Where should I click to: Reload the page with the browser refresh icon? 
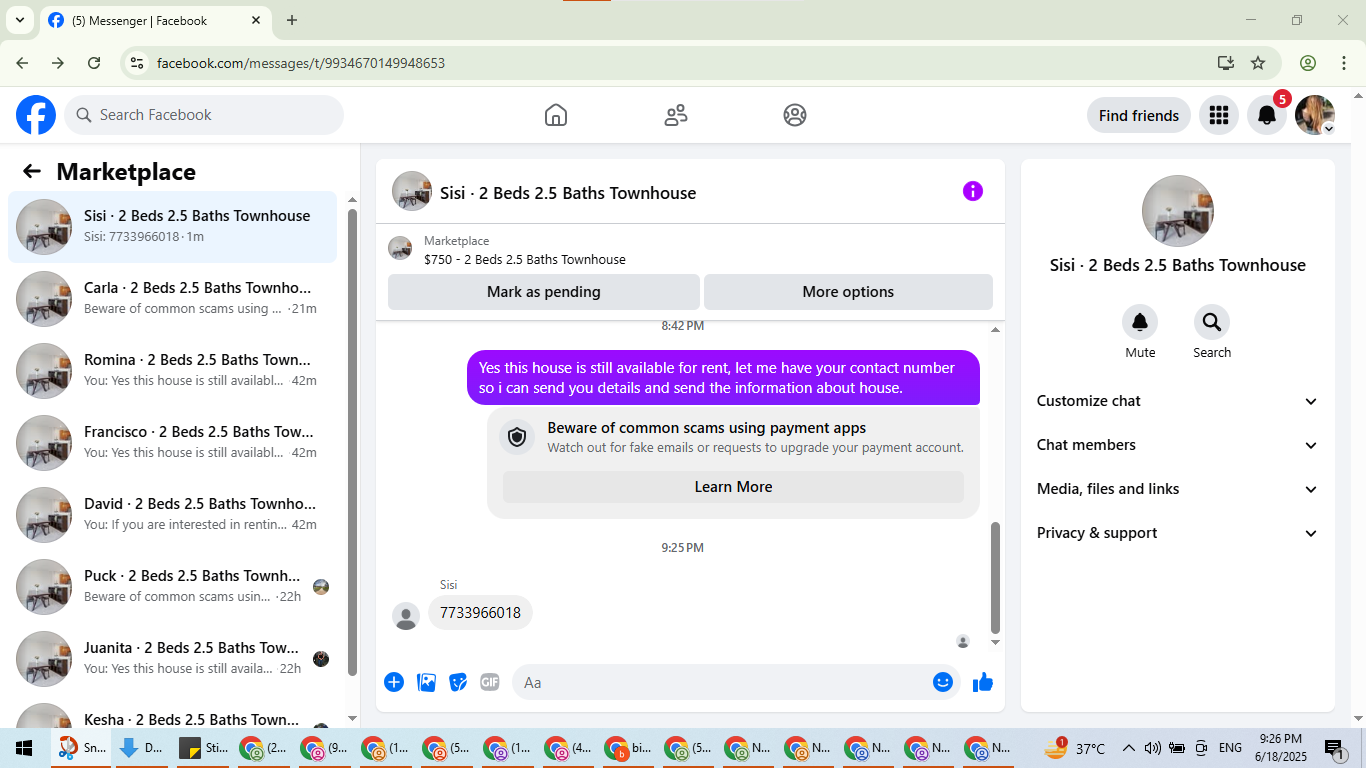[x=94, y=63]
